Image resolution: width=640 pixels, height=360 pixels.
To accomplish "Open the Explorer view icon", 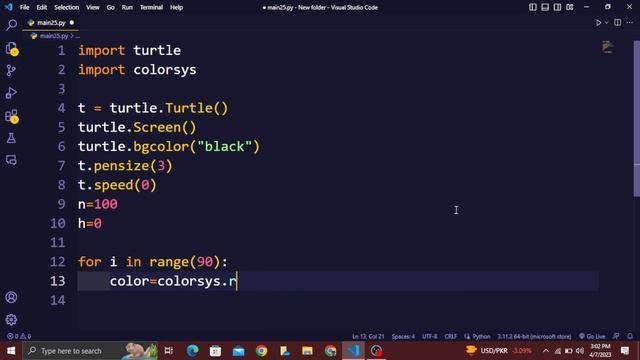I will [x=11, y=48].
